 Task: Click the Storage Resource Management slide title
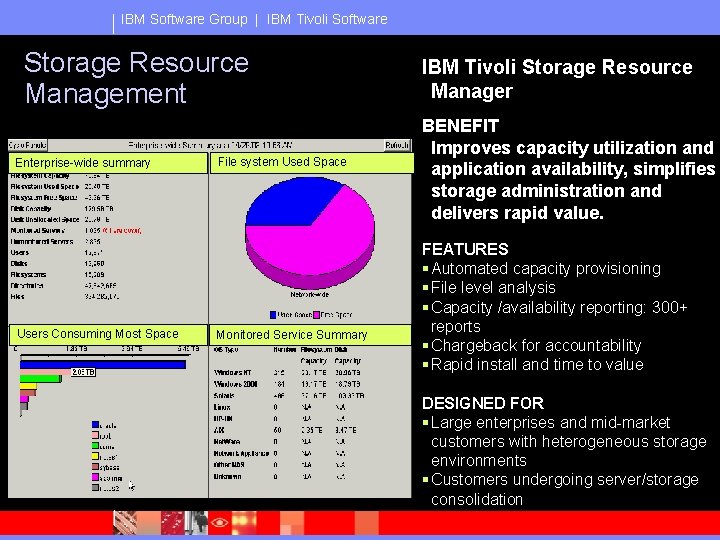[x=137, y=78]
